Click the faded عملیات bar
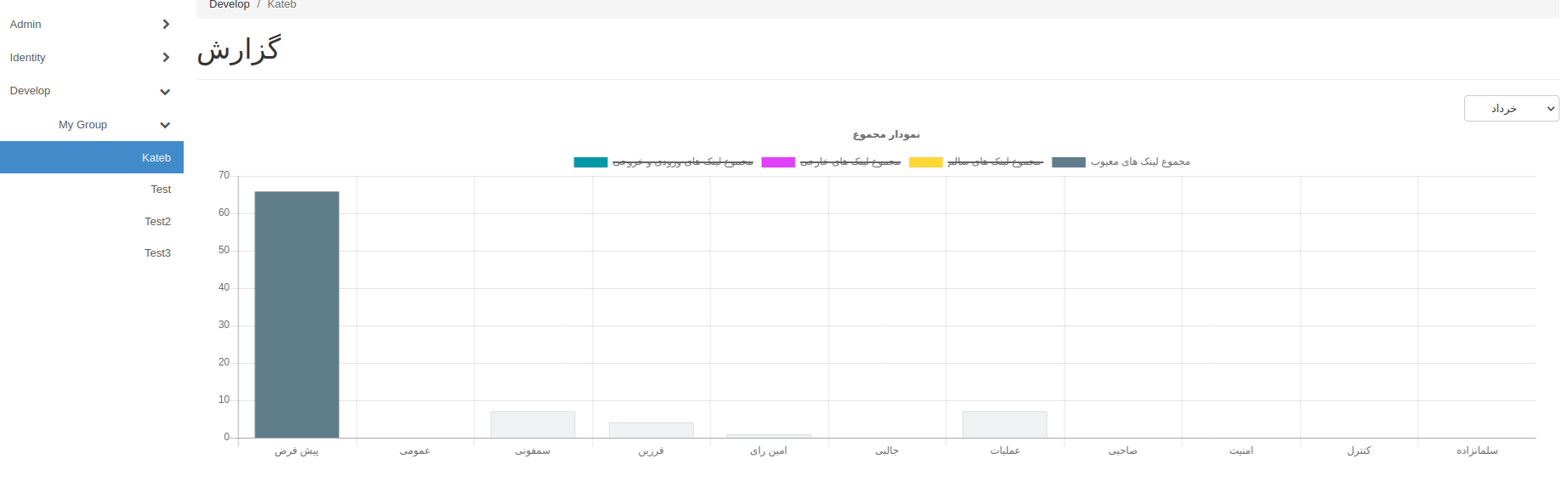This screenshot has width=1568, height=487. coord(1005,425)
